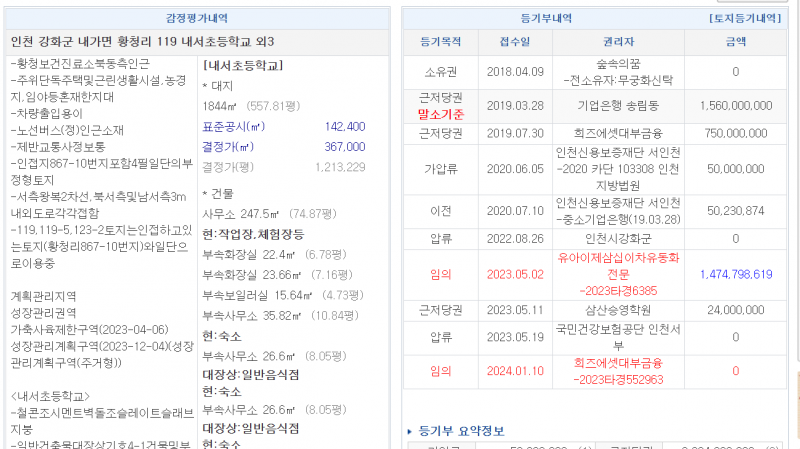The width and height of the screenshot is (800, 449).
Task: Click the 금액 column header
Action: (x=735, y=42)
